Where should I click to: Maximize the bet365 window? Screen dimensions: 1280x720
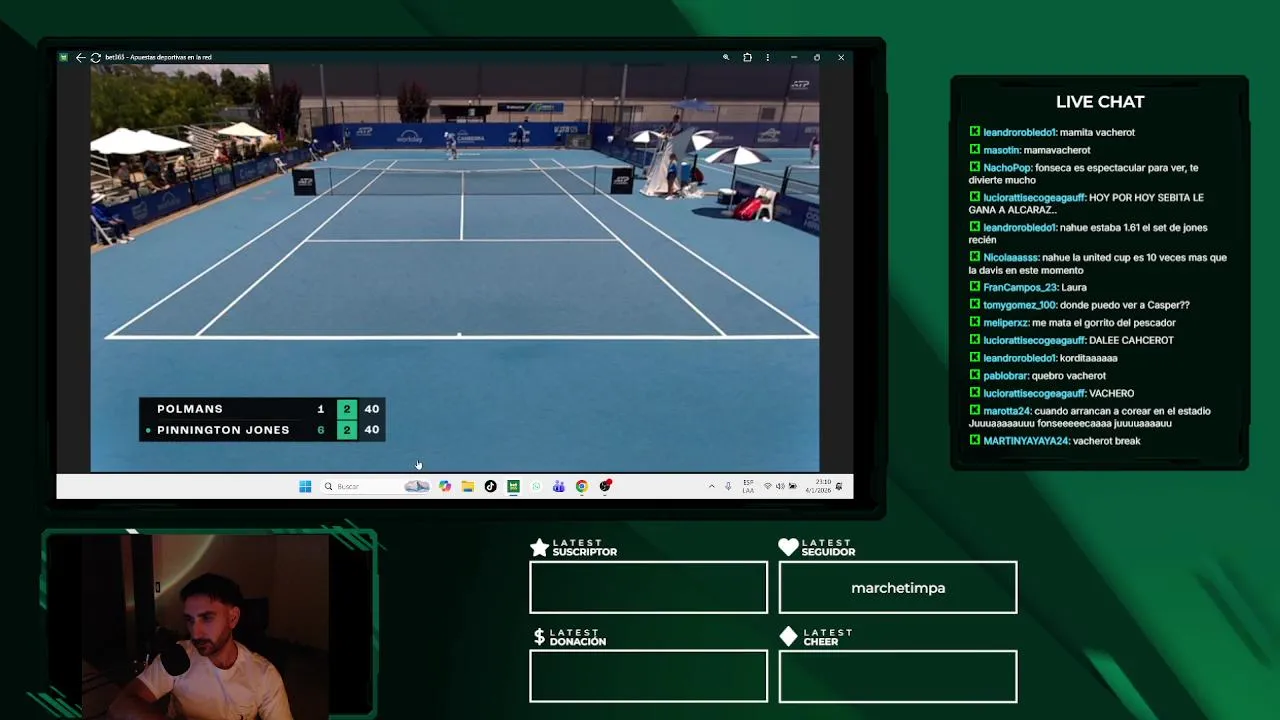817,57
